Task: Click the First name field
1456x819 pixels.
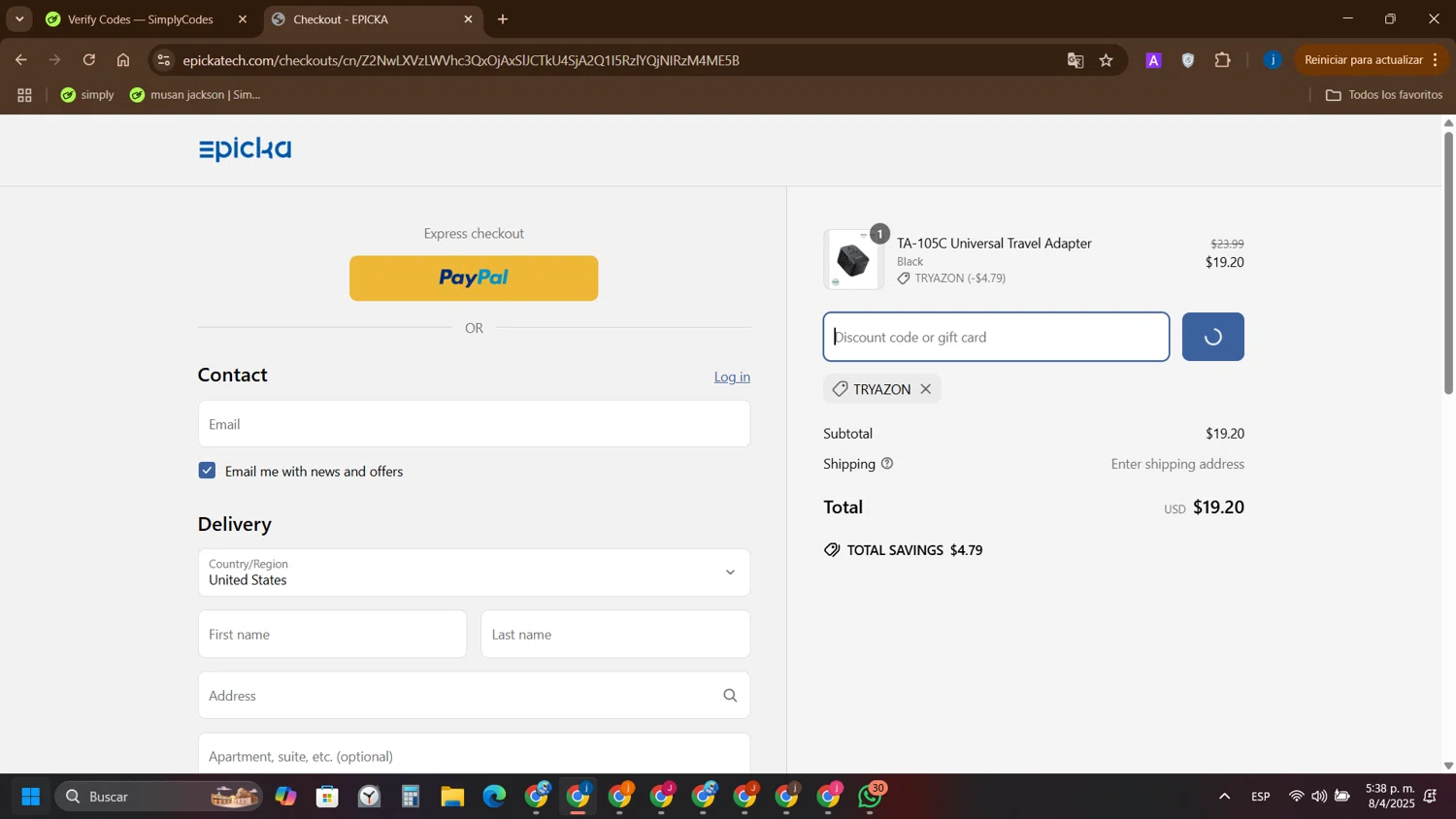Action: click(332, 635)
